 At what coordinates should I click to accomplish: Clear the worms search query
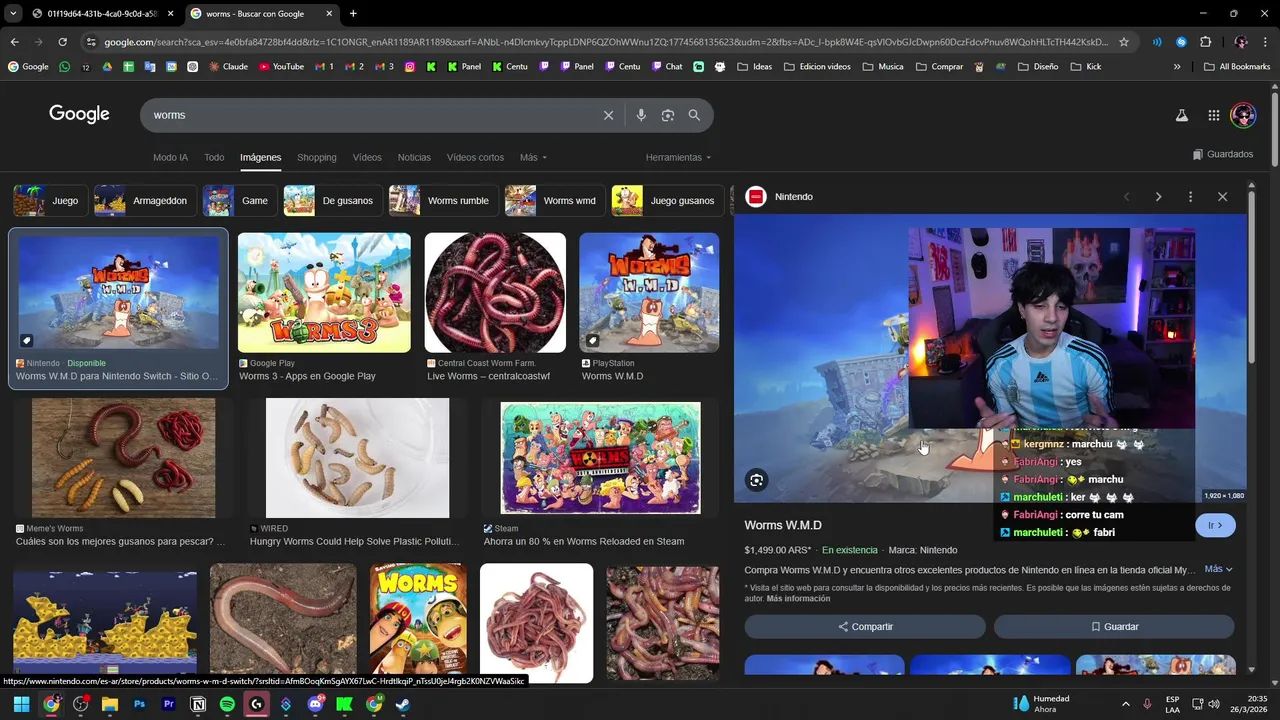[x=608, y=115]
